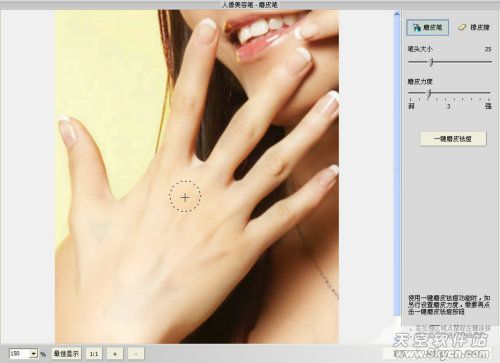The height and width of the screenshot is (363, 500).
Task: Click the plus zoom-in button
Action: [x=115, y=353]
